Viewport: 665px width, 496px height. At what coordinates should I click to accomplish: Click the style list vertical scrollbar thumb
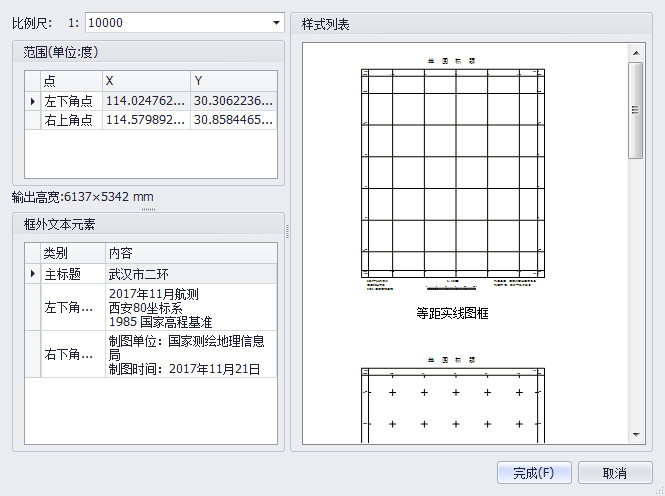[x=635, y=110]
